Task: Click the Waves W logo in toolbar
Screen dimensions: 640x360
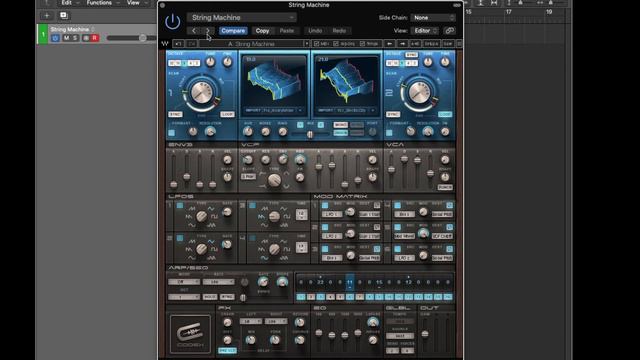Action: point(165,43)
